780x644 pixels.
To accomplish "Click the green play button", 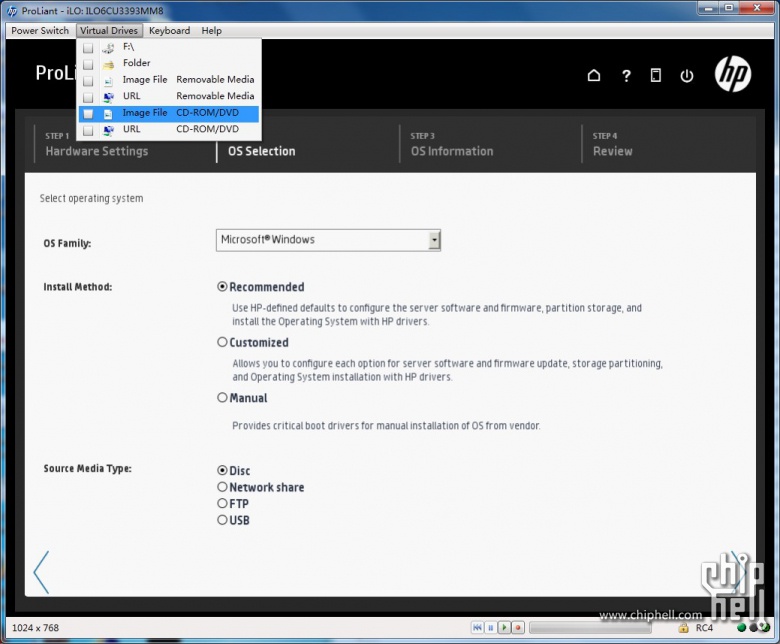I will point(504,628).
